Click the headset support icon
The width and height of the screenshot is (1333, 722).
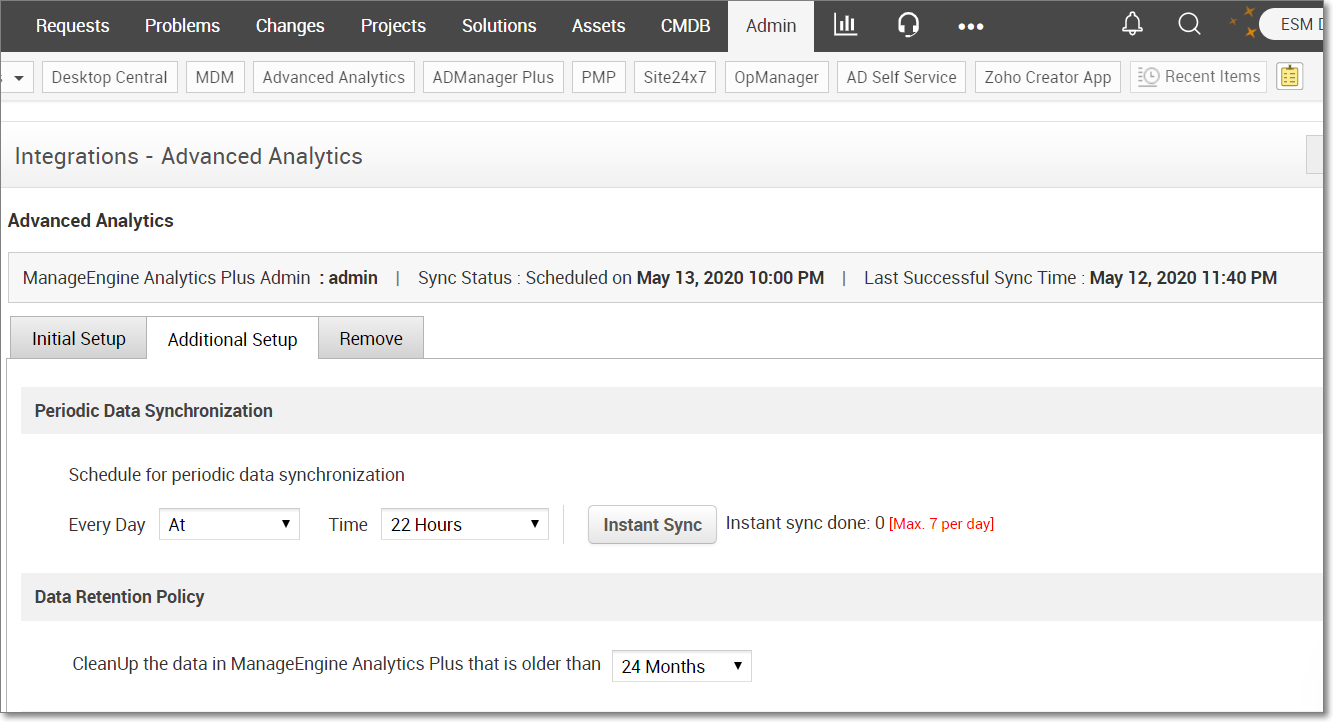coord(908,26)
